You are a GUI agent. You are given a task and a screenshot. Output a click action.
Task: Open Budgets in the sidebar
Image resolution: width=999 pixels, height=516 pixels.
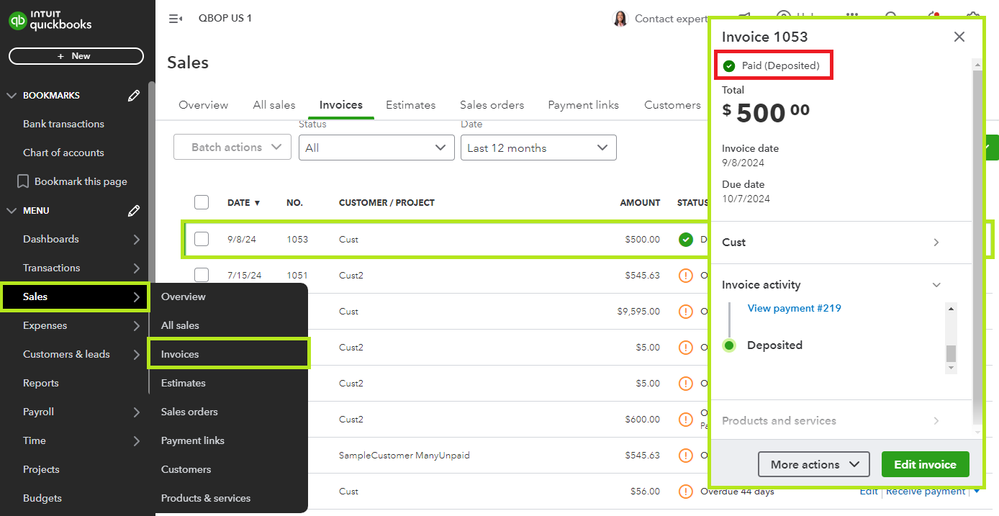tap(43, 498)
